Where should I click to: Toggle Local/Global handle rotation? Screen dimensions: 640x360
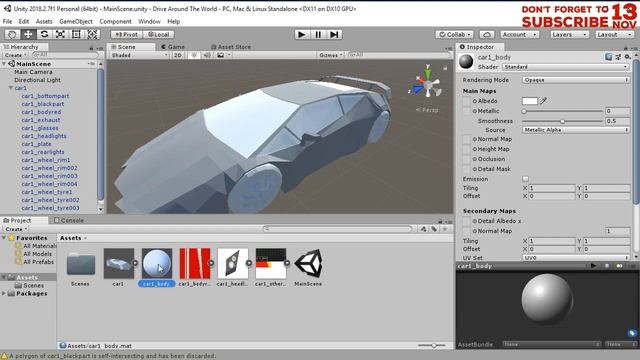(x=159, y=35)
